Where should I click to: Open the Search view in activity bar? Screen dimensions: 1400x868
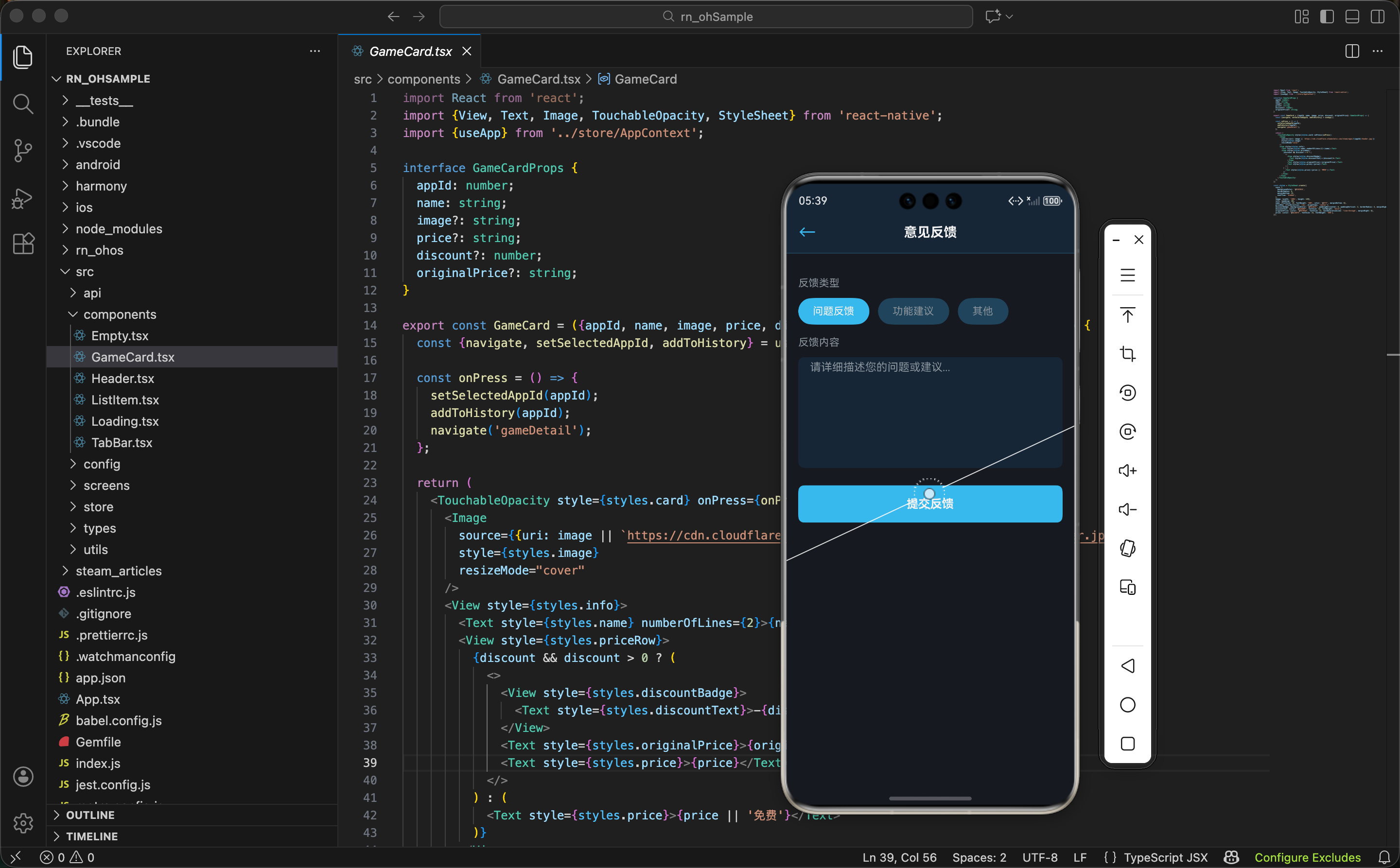[x=23, y=104]
